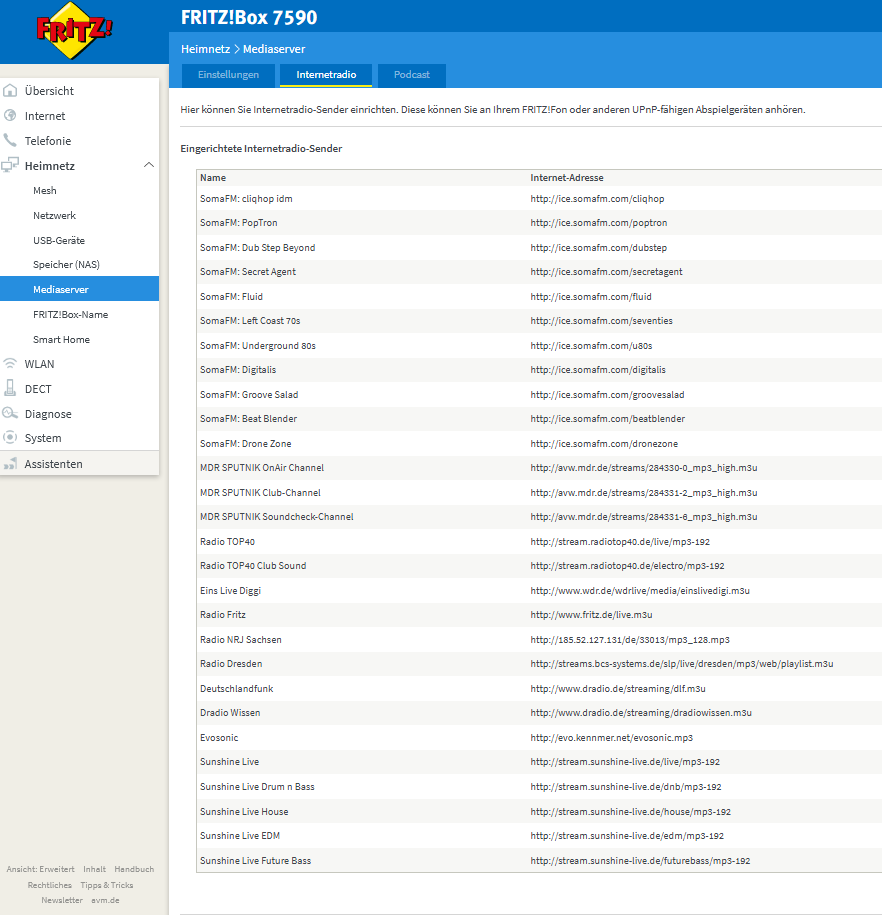Click Radio Dresden playlist.m3u address
882x915 pixels.
pyautogui.click(x=682, y=663)
